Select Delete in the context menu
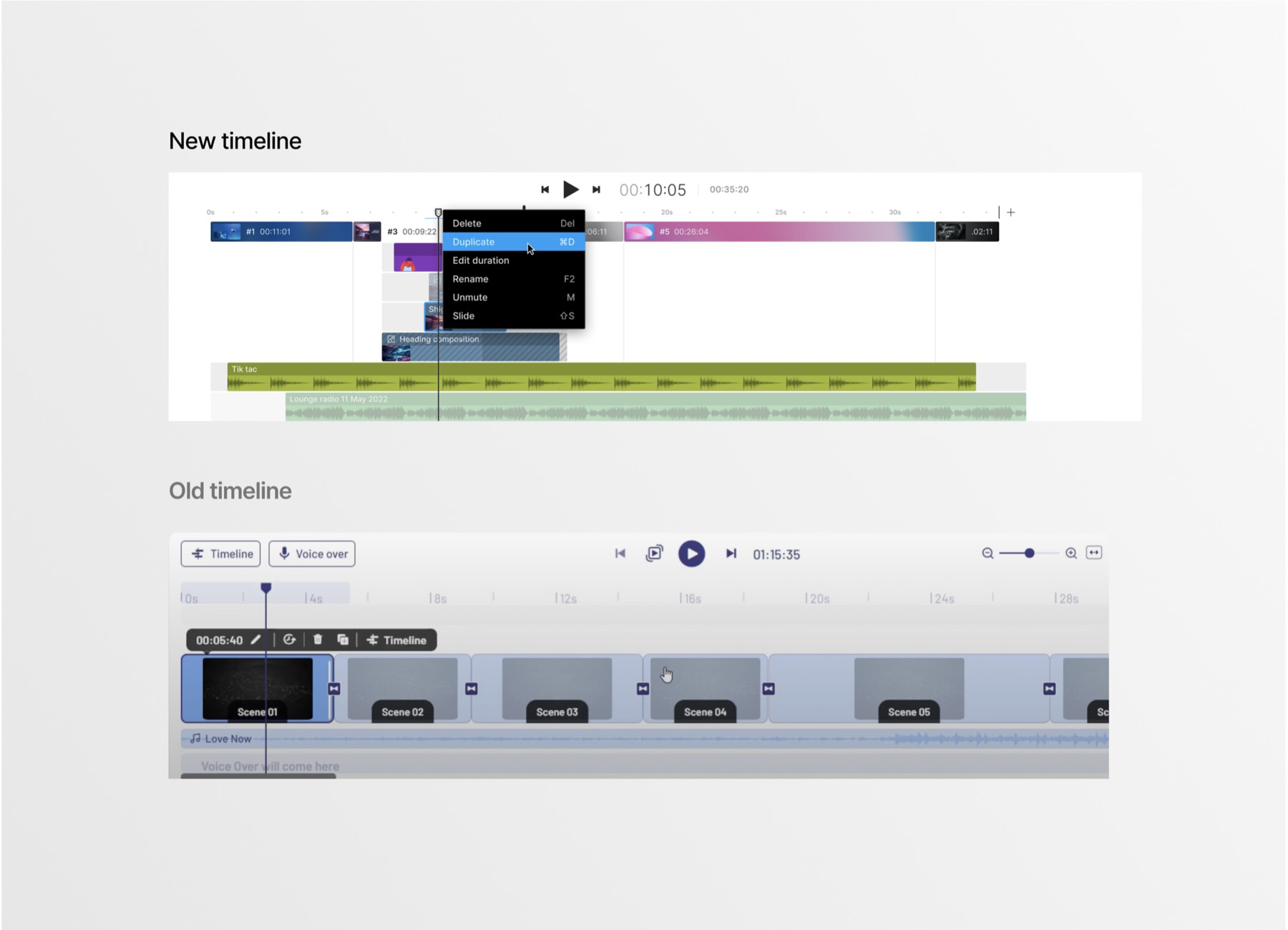 point(514,223)
